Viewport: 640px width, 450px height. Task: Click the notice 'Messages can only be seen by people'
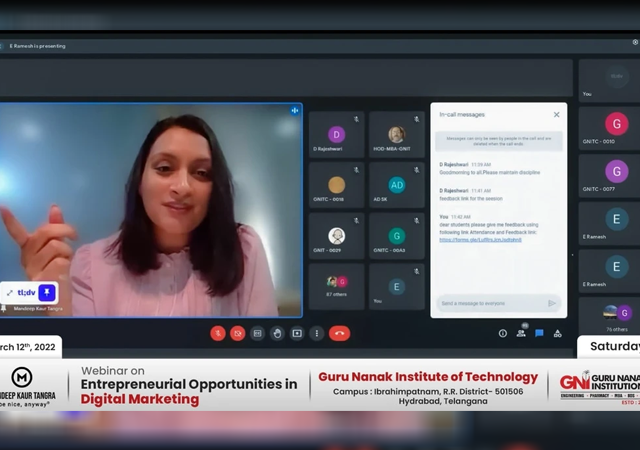(x=499, y=141)
